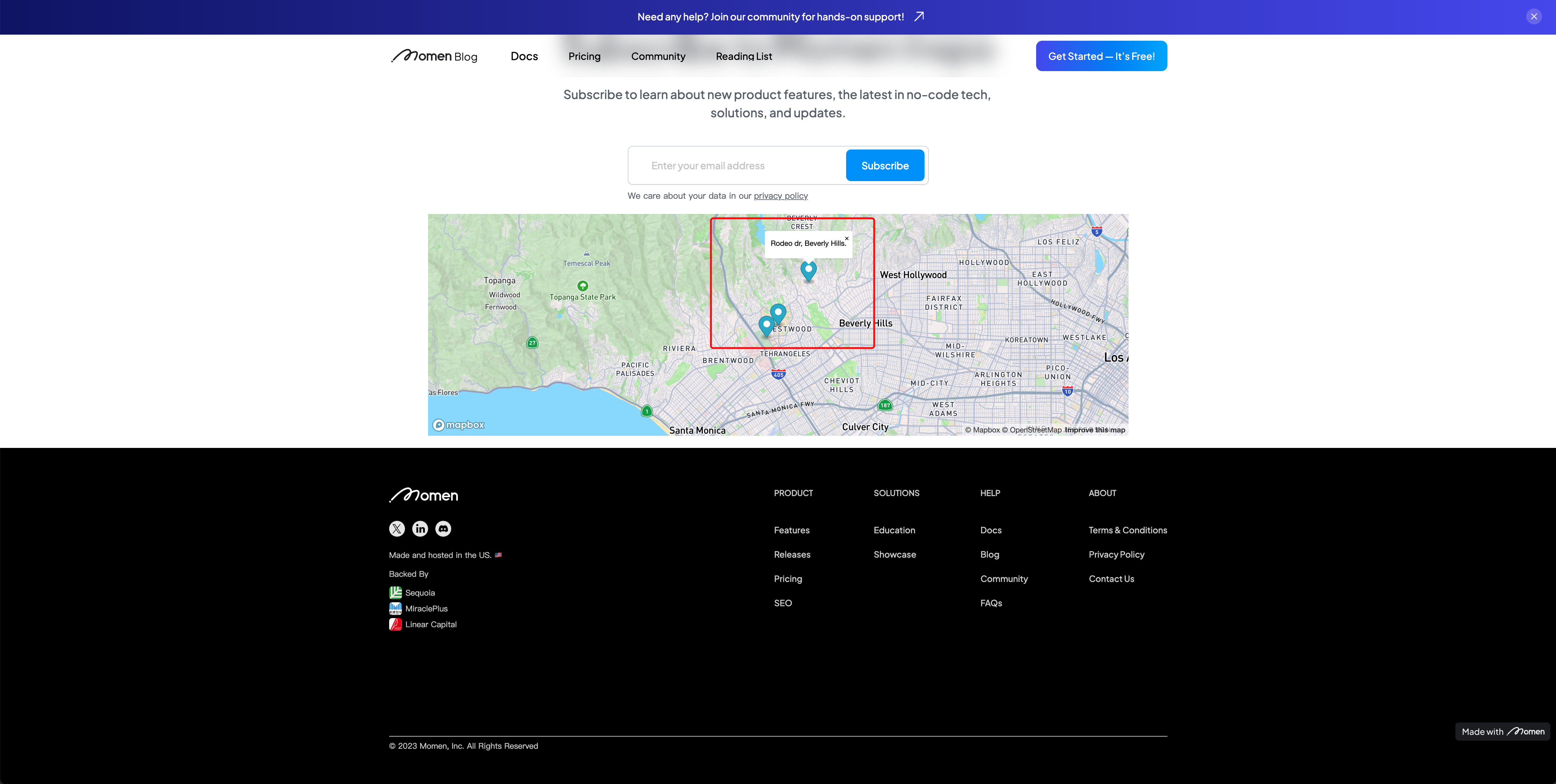Open the Discord social icon
The image size is (1556, 784).
(443, 529)
